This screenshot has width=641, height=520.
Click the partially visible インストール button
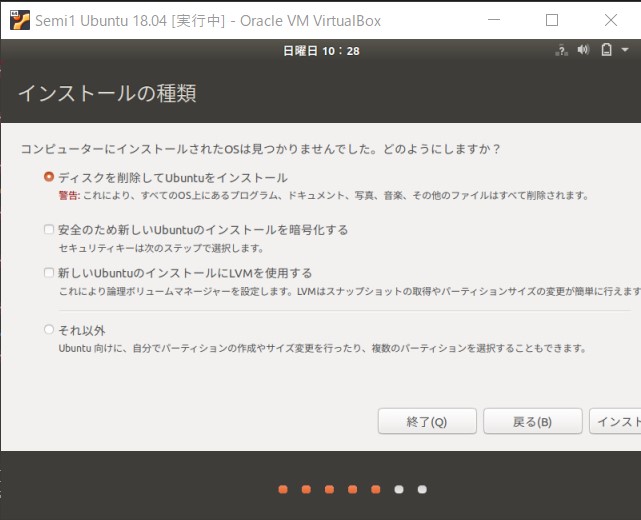point(615,421)
